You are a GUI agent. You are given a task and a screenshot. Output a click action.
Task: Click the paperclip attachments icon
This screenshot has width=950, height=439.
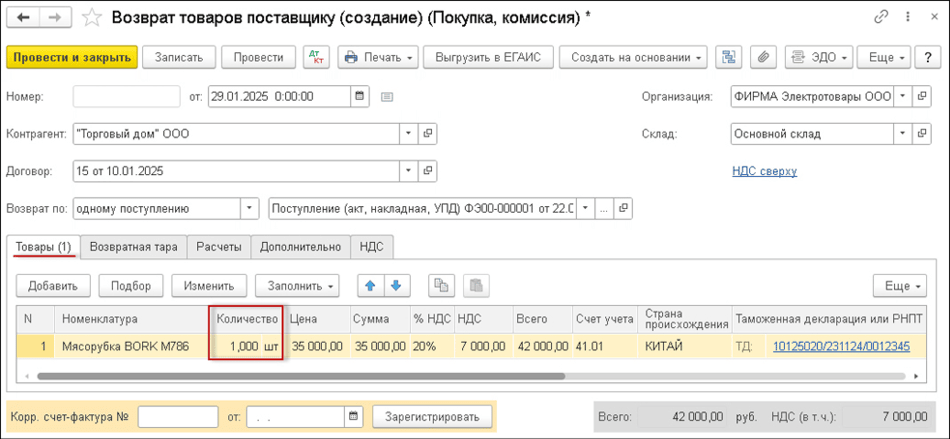(x=762, y=57)
